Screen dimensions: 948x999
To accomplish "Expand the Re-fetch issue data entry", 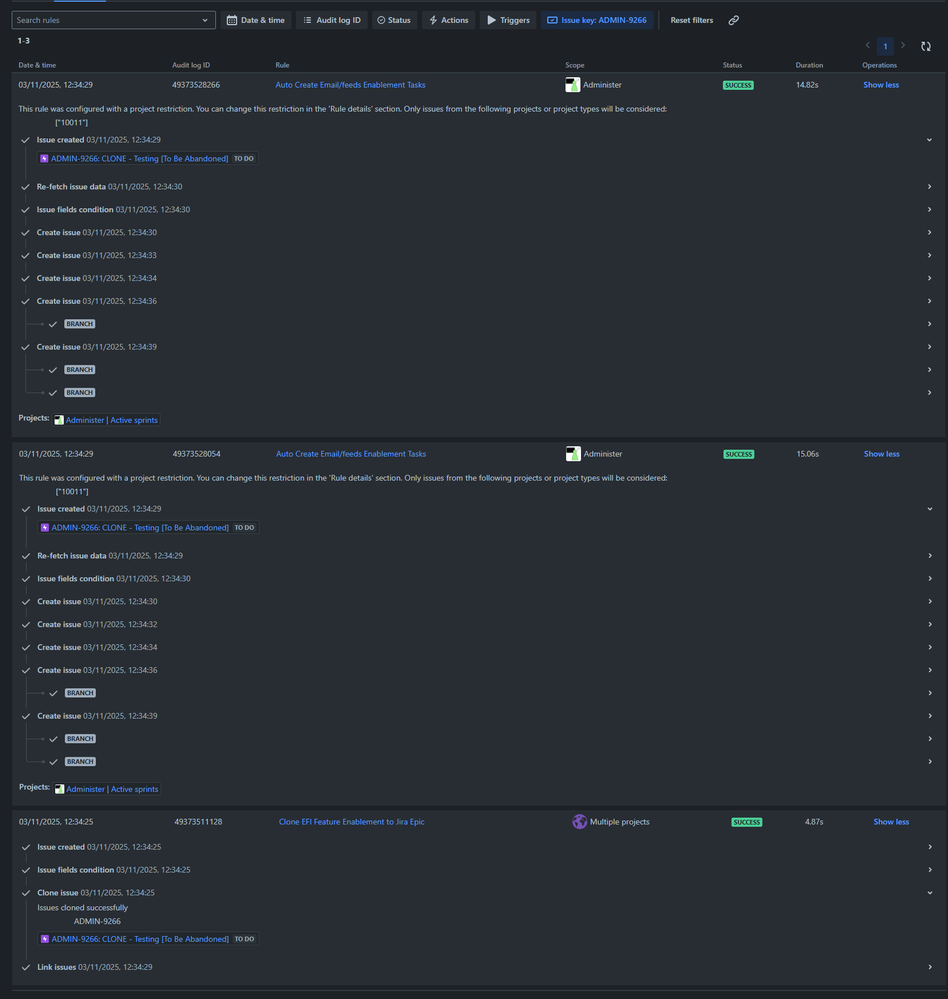I will (x=929, y=186).
